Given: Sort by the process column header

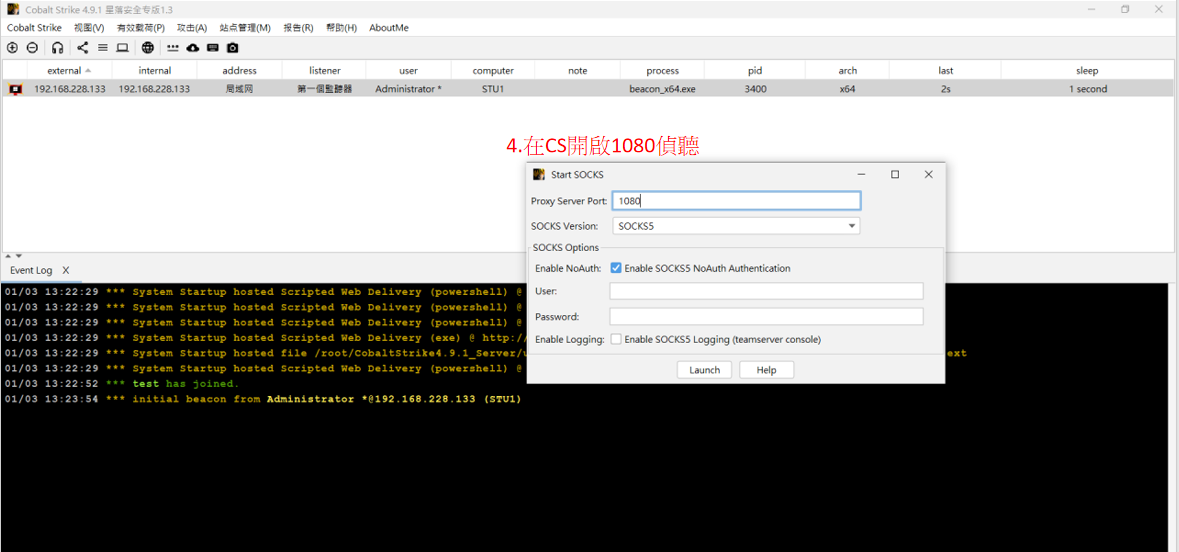Looking at the screenshot, I should (x=662, y=71).
